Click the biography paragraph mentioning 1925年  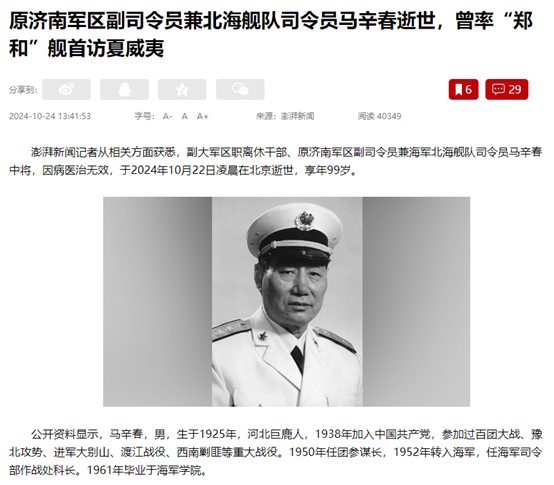coord(276,452)
